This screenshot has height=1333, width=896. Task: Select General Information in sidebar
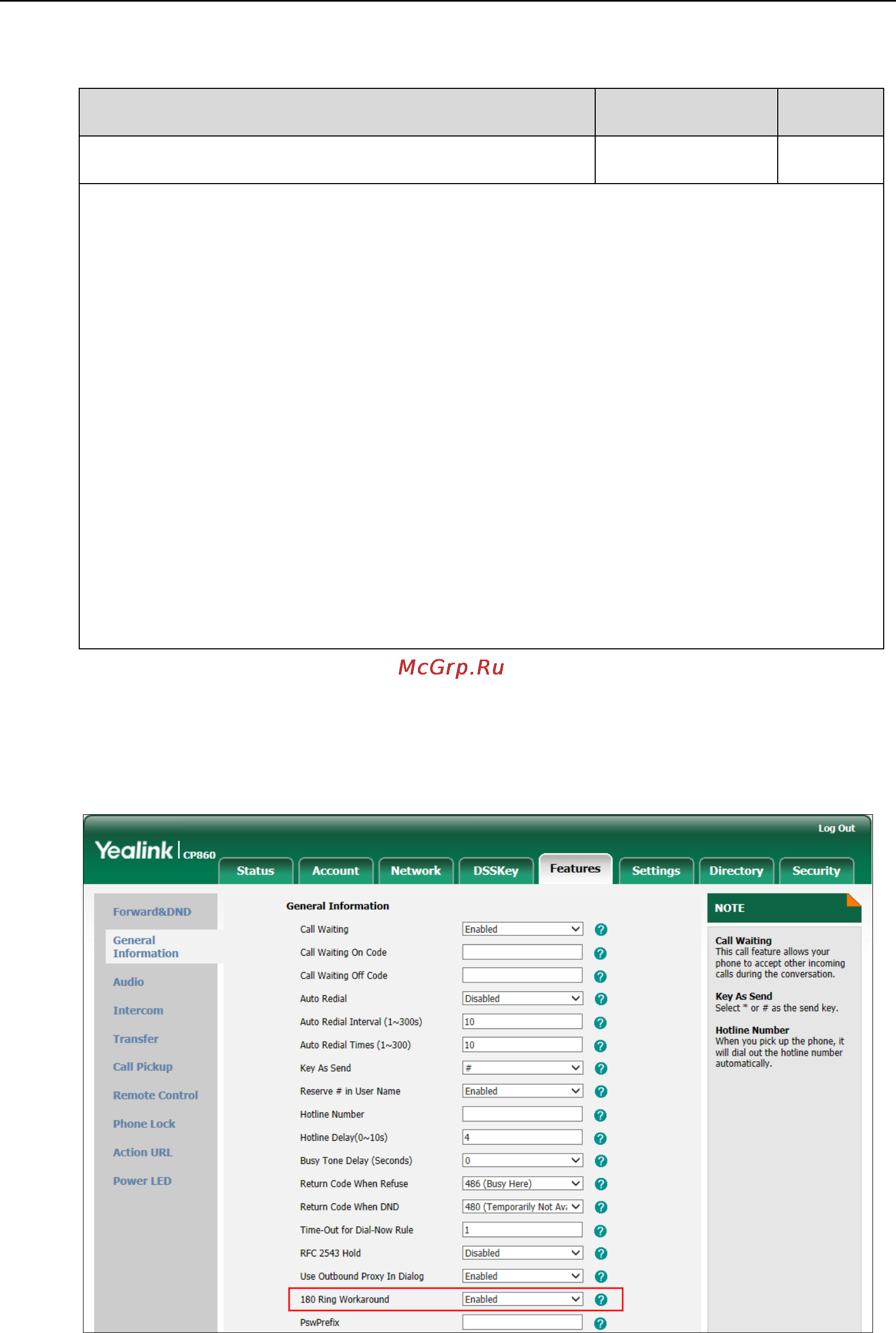[x=146, y=947]
